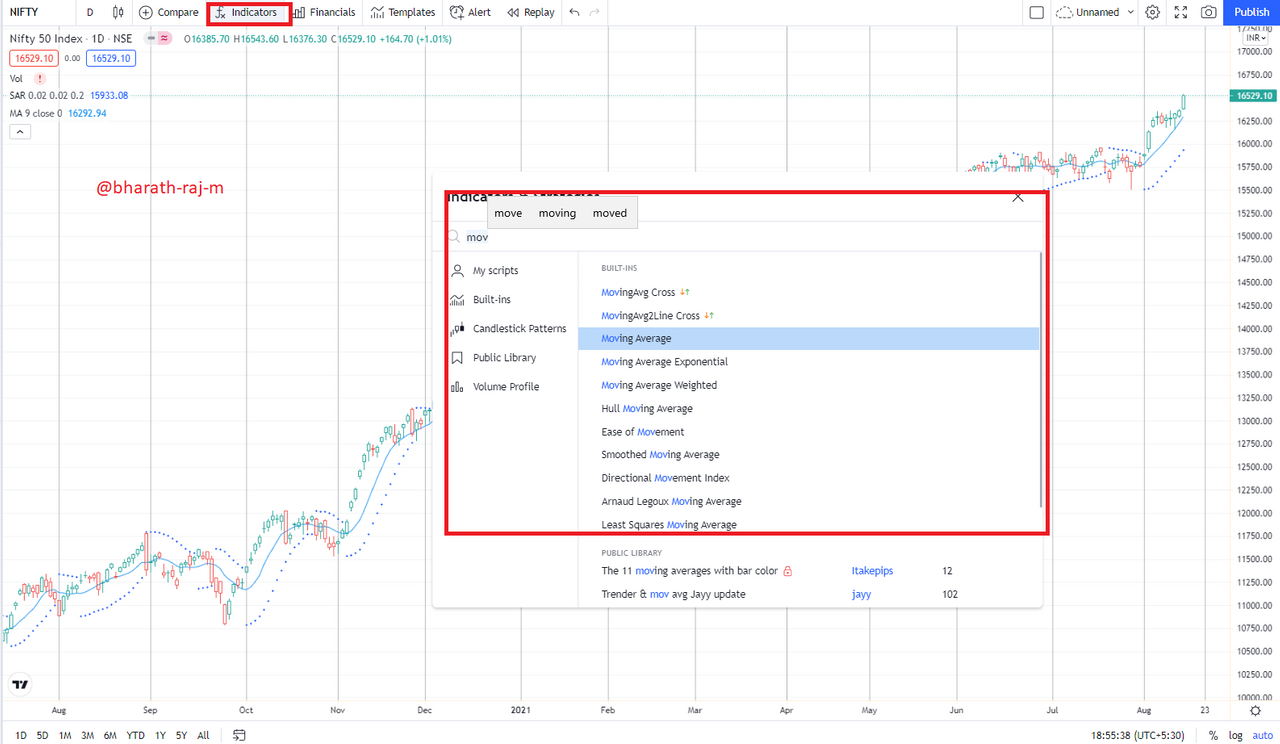Viewport: 1280px width, 744px height.
Task: Close the Indicators dialog
Action: pyautogui.click(x=1018, y=197)
